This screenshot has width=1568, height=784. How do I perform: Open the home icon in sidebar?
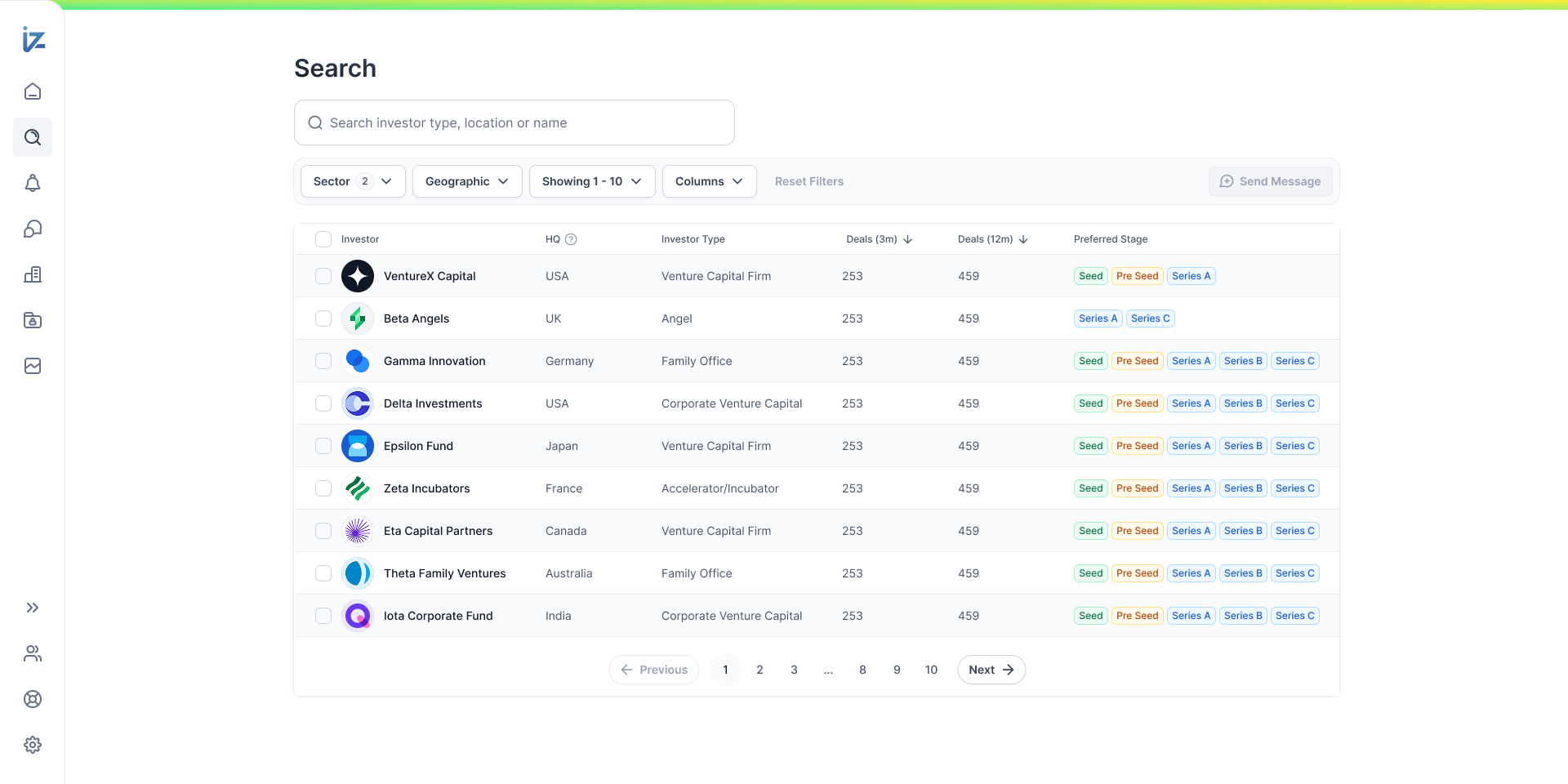tap(33, 91)
